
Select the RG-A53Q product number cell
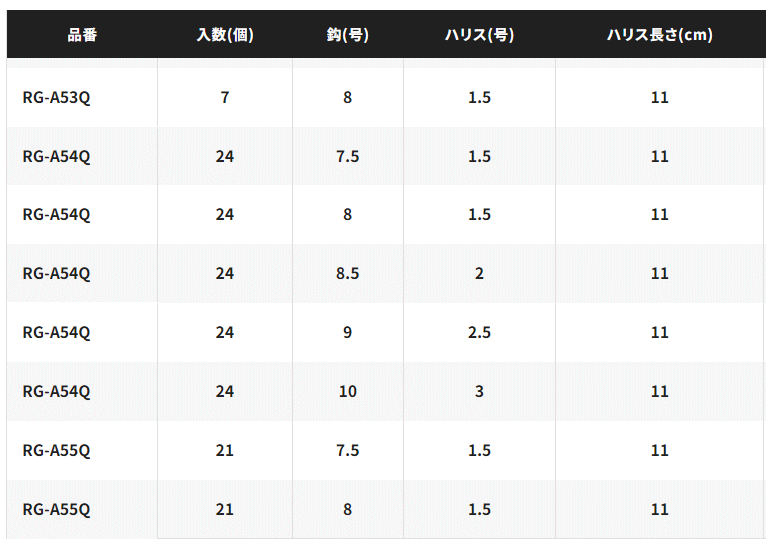pyautogui.click(x=56, y=98)
